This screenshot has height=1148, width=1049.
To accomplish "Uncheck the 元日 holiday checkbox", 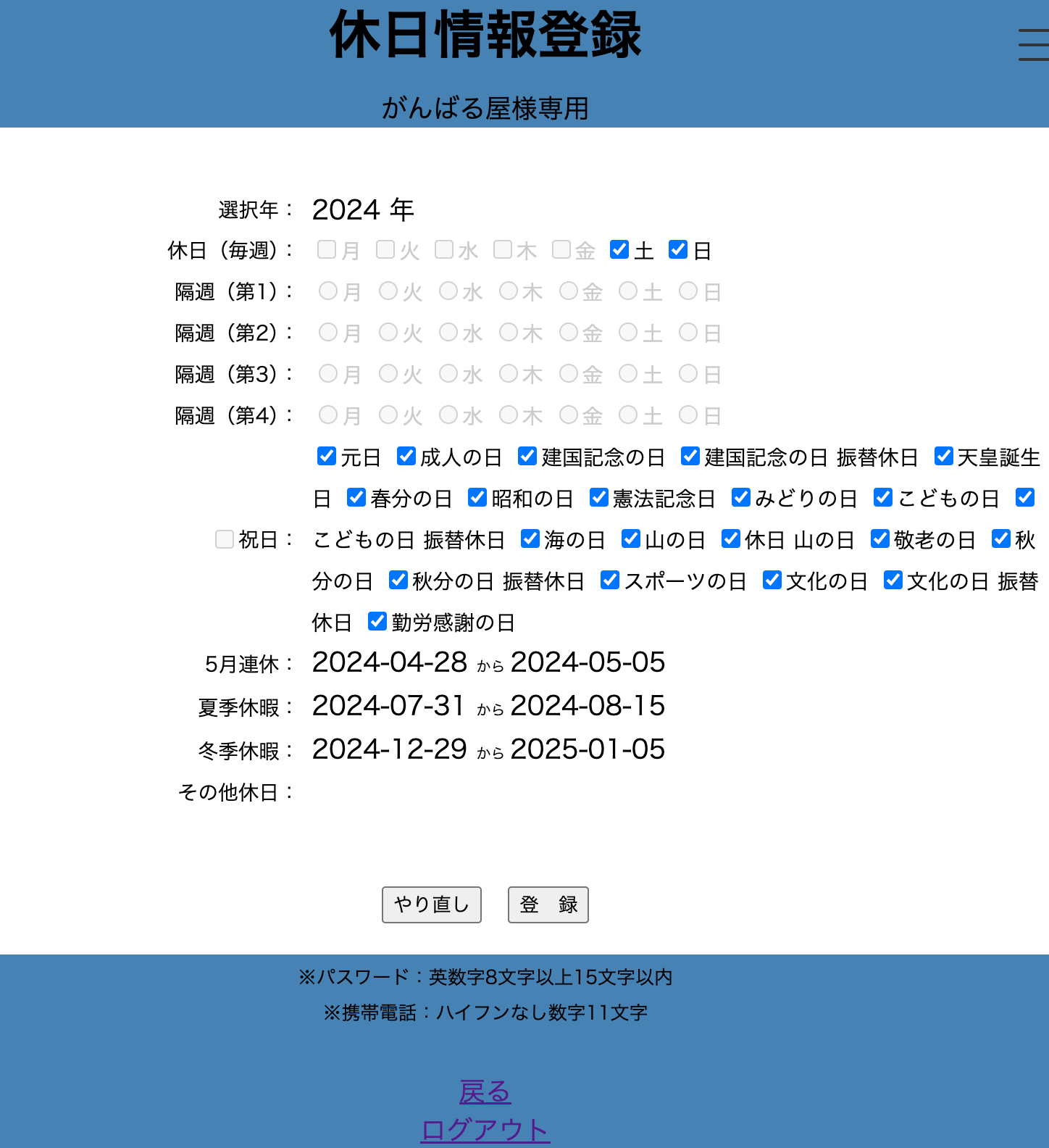I will coord(327,456).
